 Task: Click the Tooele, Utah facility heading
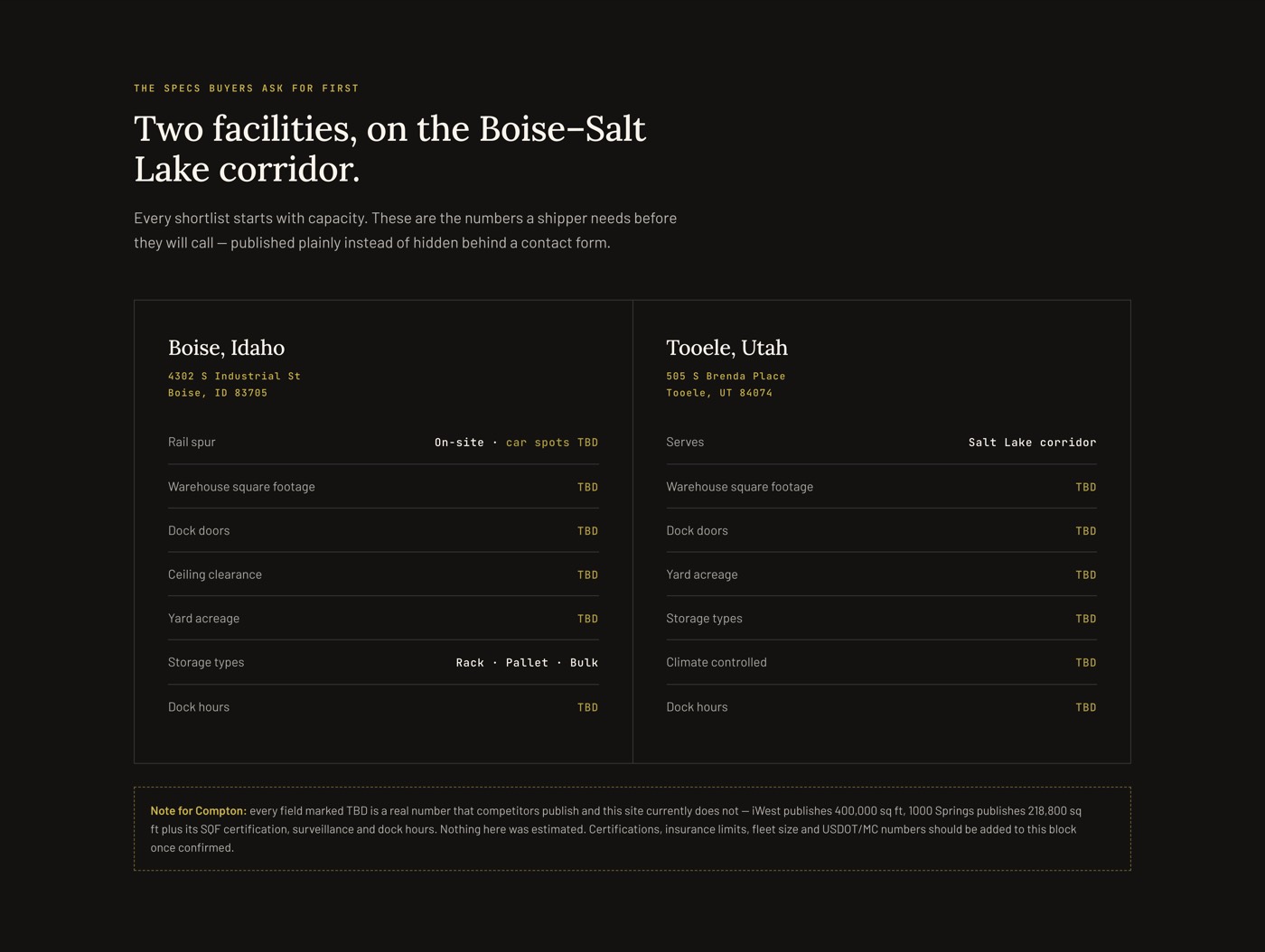(726, 348)
